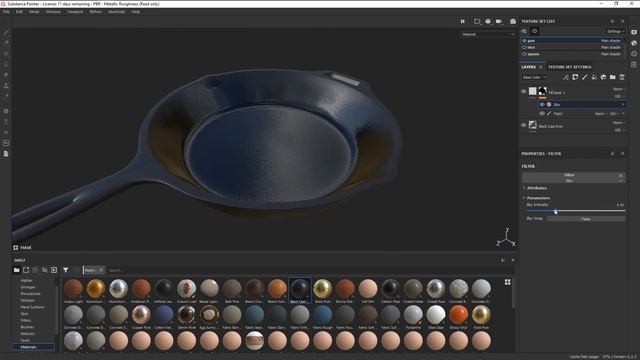
Task: Select the Projection tool in left toolbar
Action: point(6,53)
